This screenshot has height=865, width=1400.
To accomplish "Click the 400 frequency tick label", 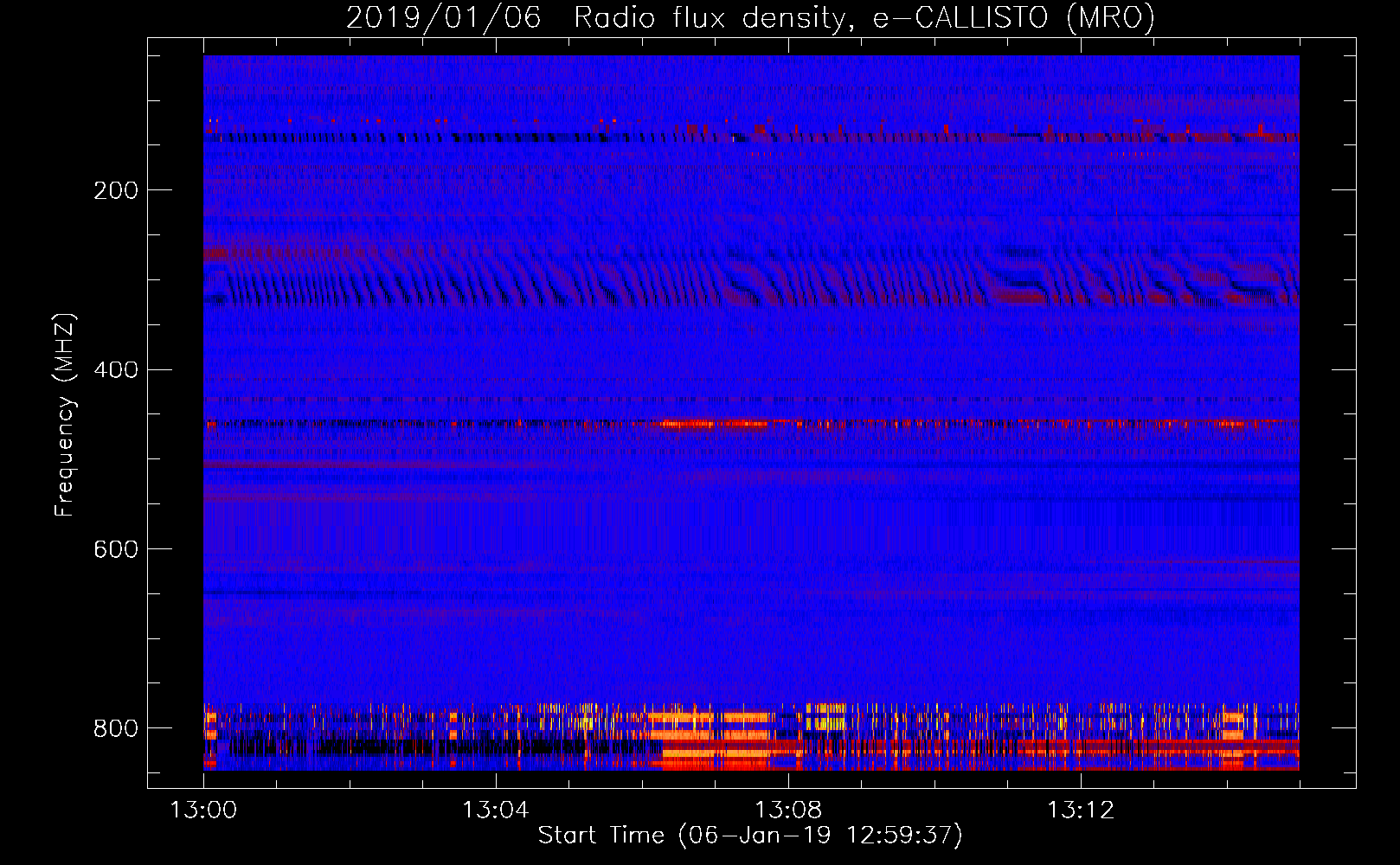I will (116, 370).
